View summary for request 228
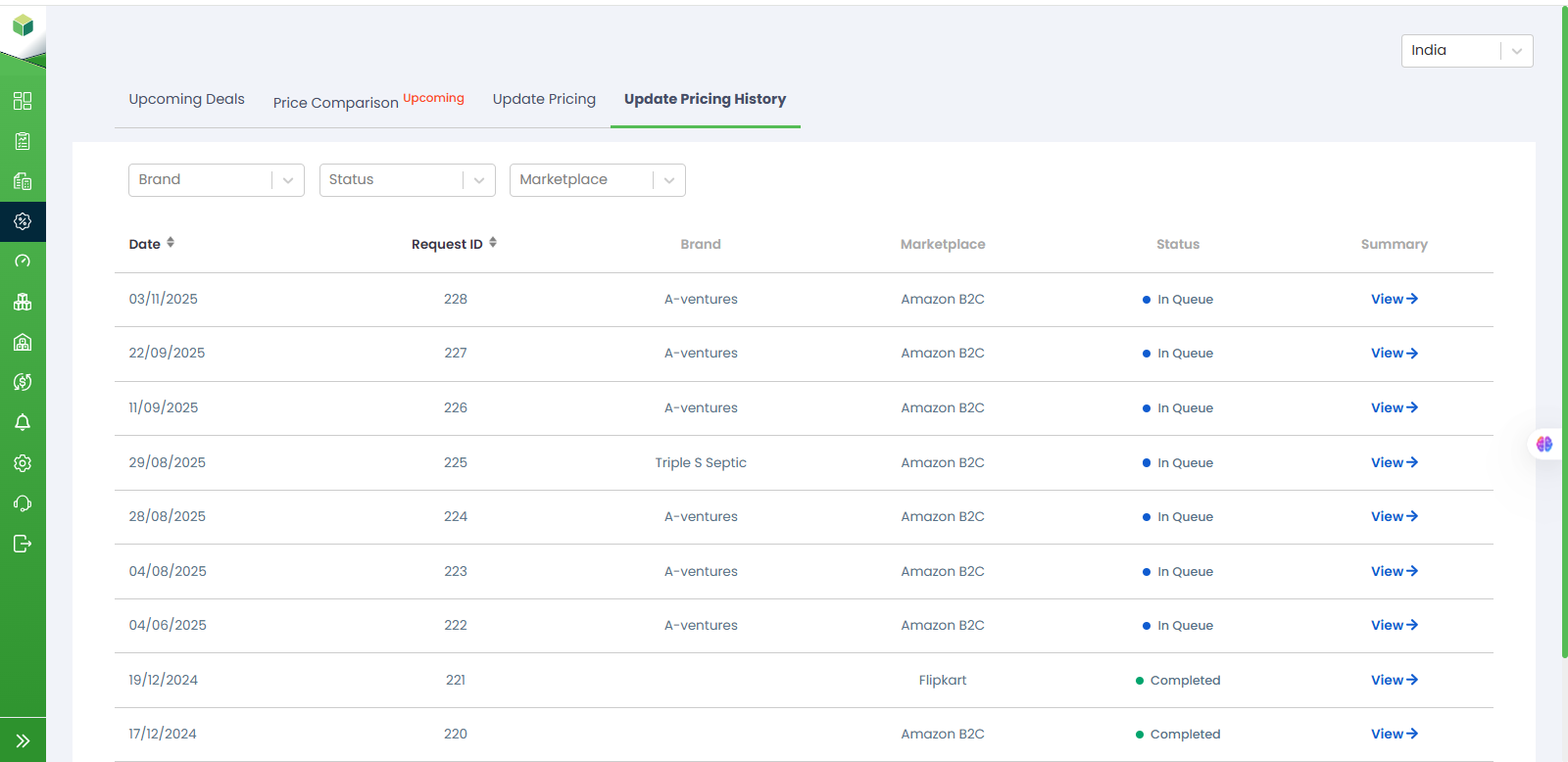The width and height of the screenshot is (1568, 762). pyautogui.click(x=1394, y=299)
